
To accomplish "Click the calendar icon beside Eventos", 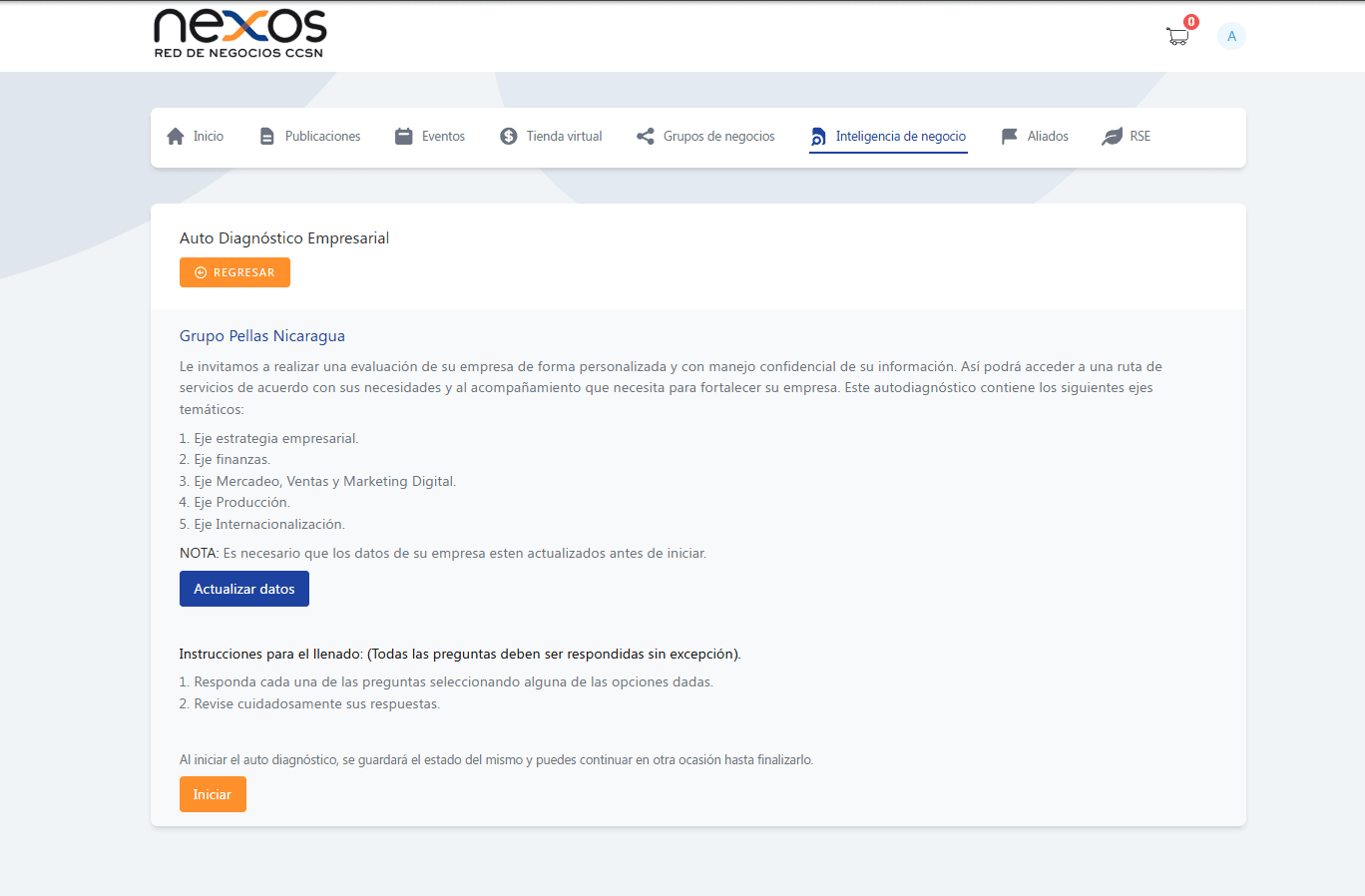I will (x=403, y=136).
